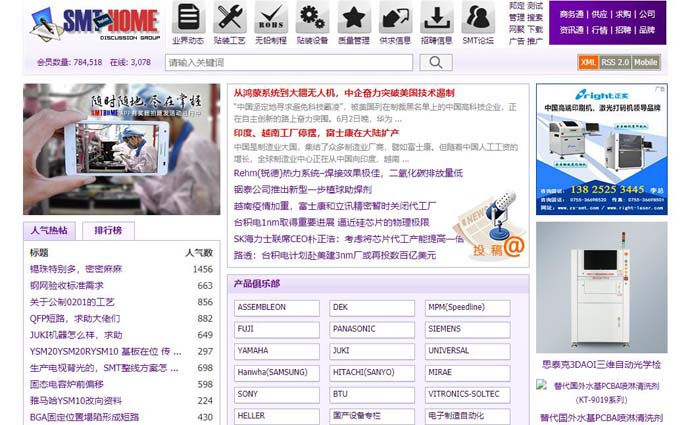This screenshot has height=425, width=690.
Task: Select the JUKI product club
Action: [372, 351]
